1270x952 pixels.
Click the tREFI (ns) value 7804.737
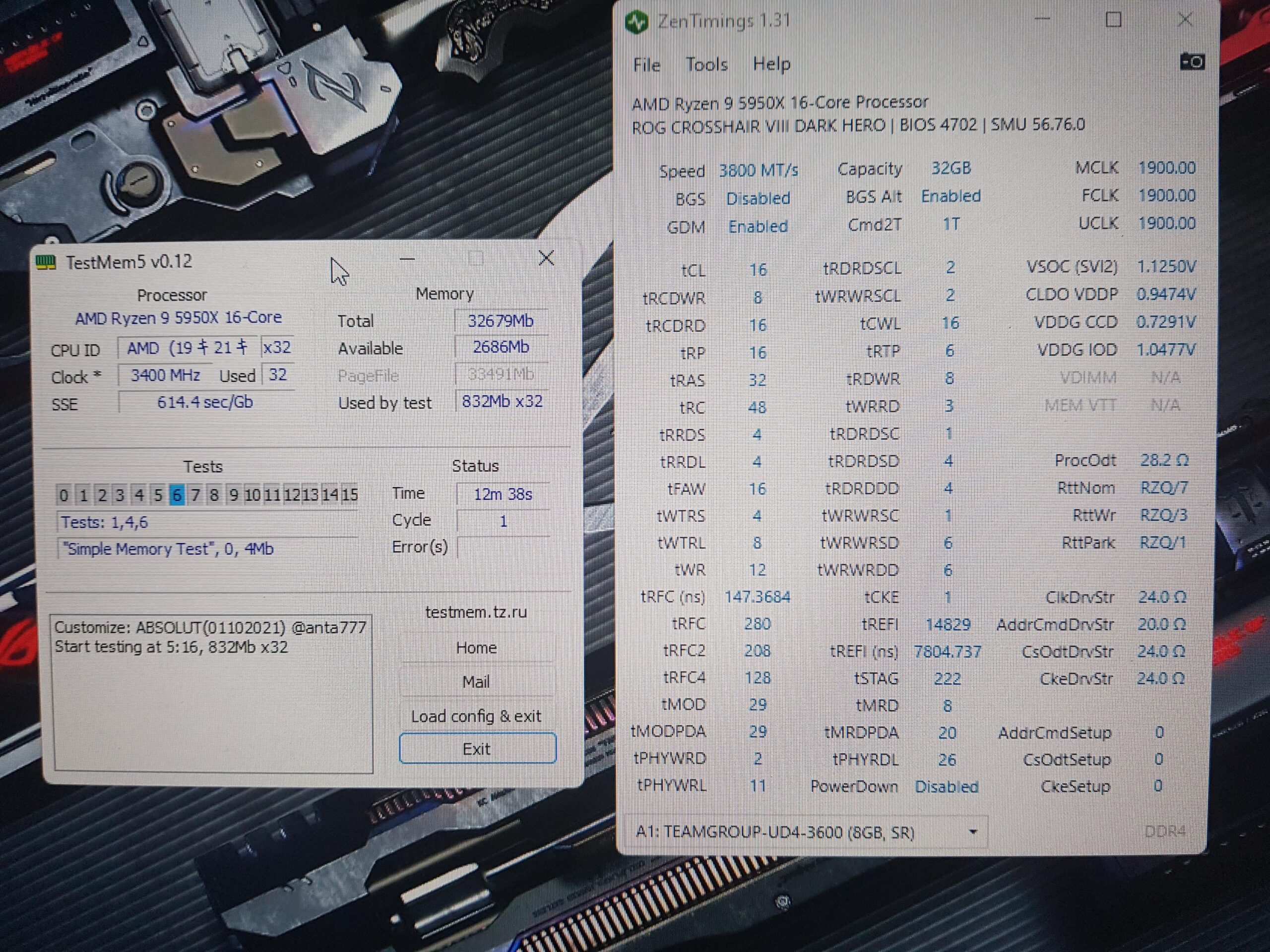tap(948, 652)
